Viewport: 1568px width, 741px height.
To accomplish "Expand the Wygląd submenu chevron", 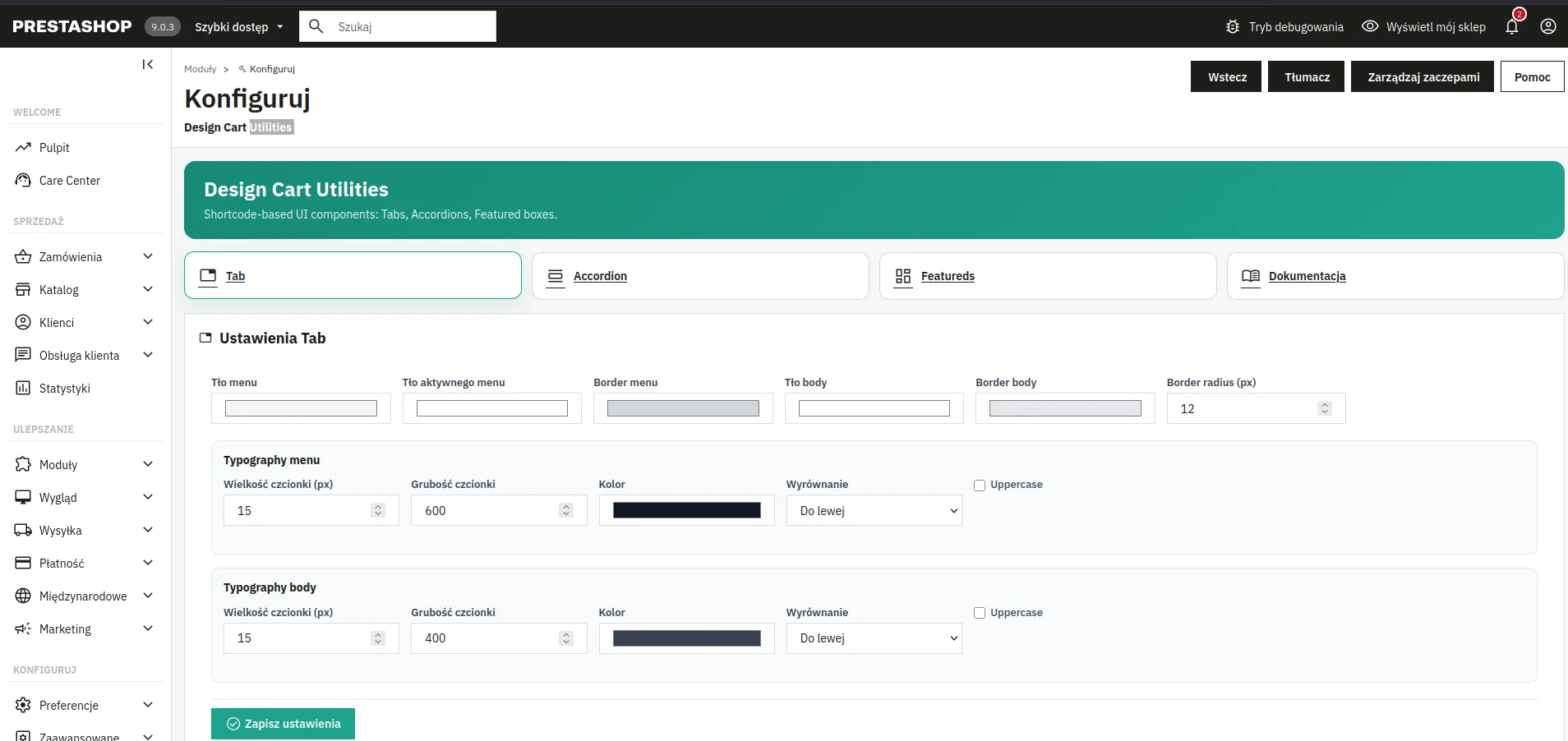I will (148, 497).
